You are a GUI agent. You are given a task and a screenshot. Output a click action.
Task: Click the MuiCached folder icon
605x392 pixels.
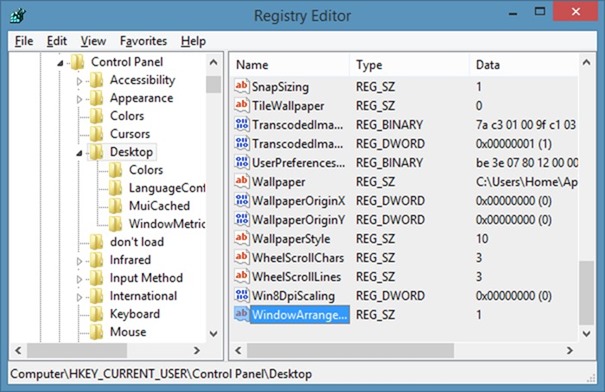pos(115,206)
